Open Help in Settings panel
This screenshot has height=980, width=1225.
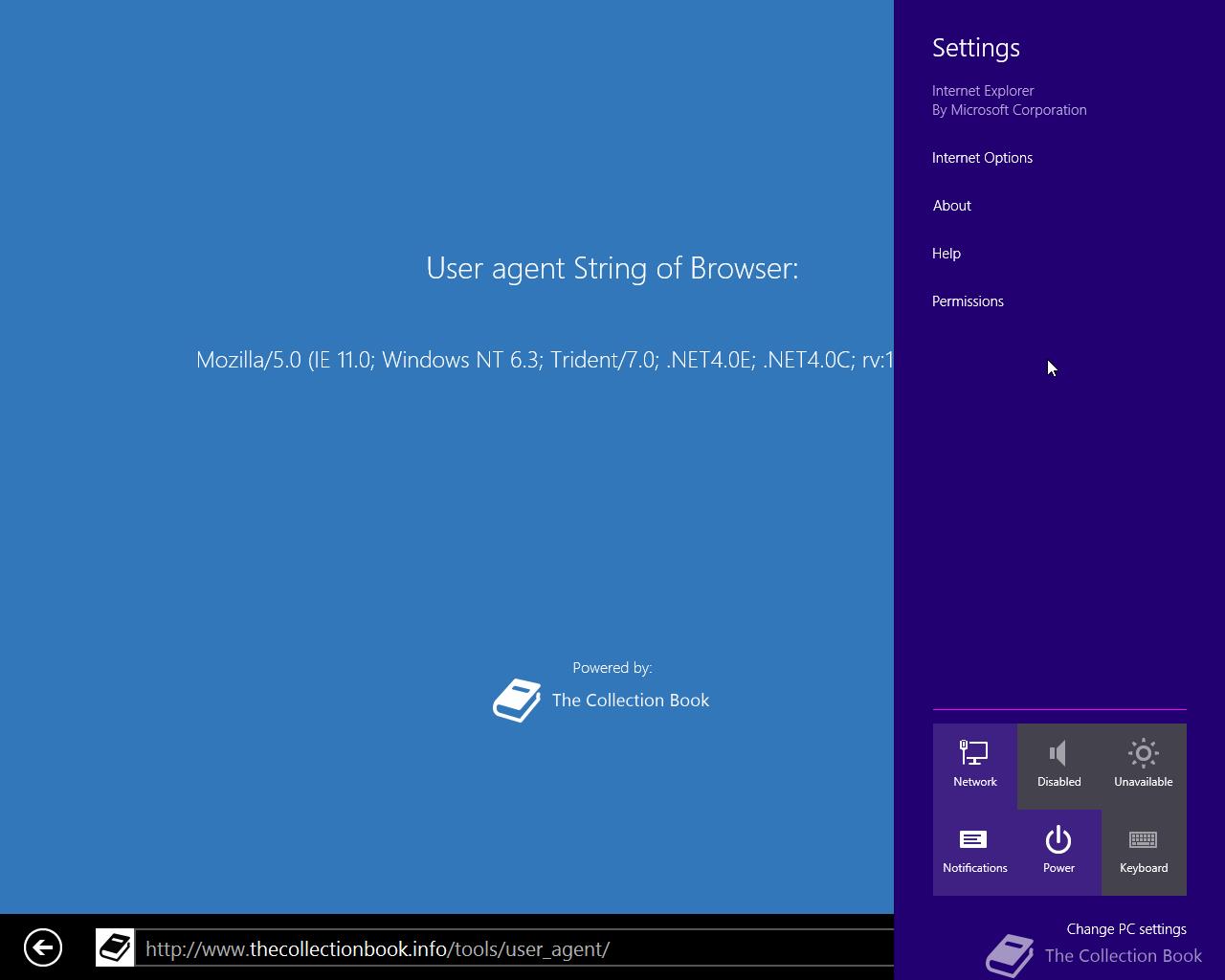click(947, 254)
